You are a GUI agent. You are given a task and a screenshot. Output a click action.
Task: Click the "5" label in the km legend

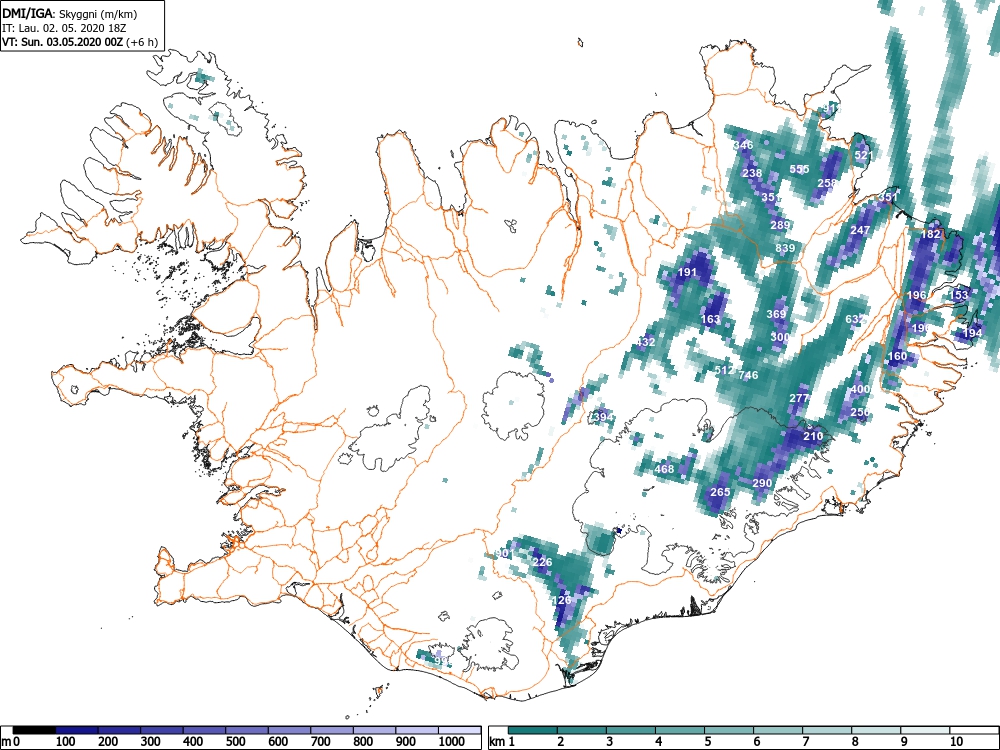708,742
